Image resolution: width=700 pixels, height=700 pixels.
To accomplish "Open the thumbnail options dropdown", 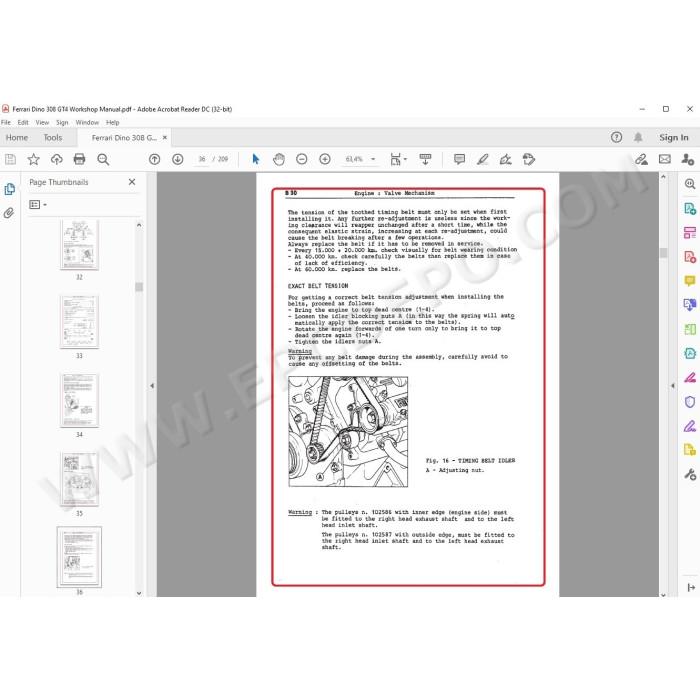I will point(38,204).
